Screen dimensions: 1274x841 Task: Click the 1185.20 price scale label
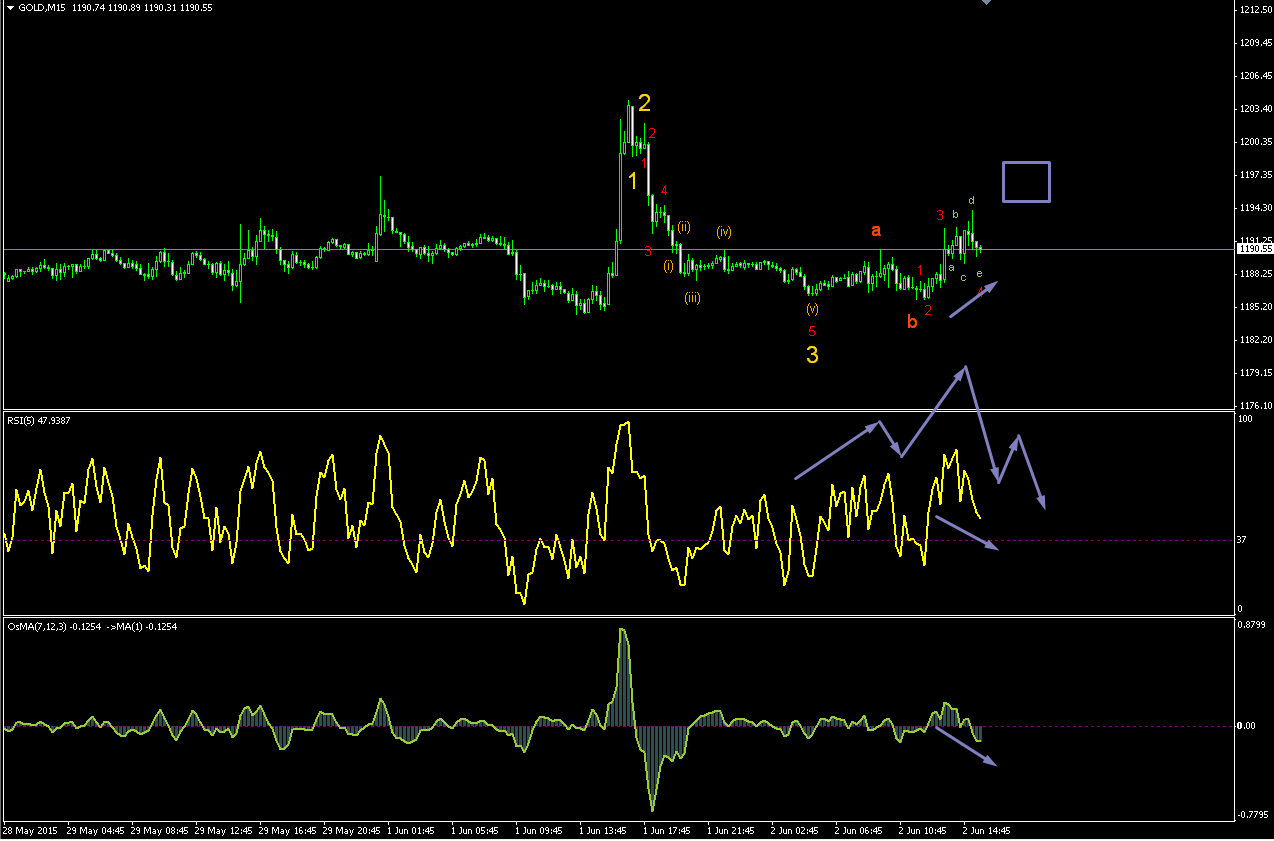[1254, 307]
